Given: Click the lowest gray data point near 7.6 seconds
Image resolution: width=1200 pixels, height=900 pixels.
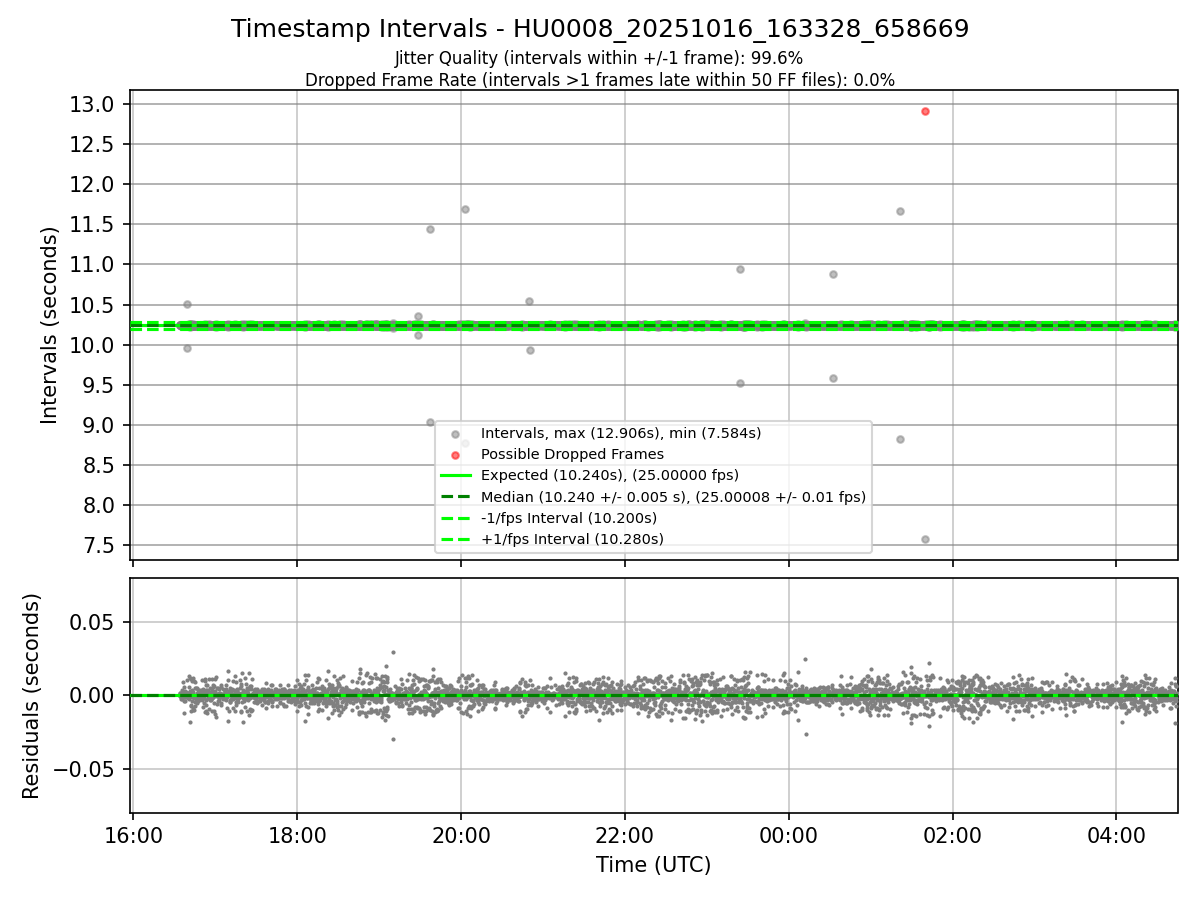Looking at the screenshot, I should [925, 539].
